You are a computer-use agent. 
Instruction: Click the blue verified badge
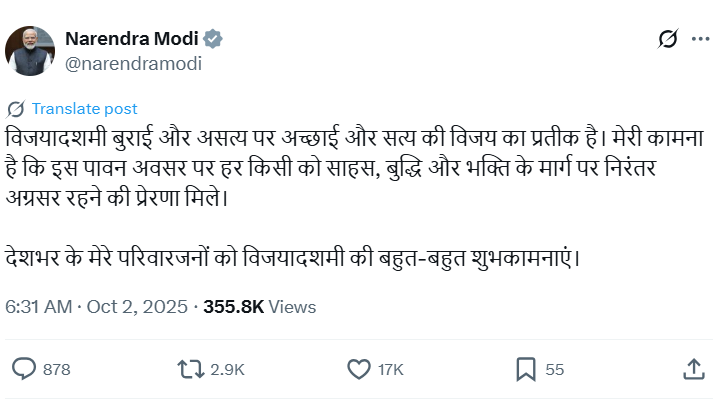pos(213,39)
